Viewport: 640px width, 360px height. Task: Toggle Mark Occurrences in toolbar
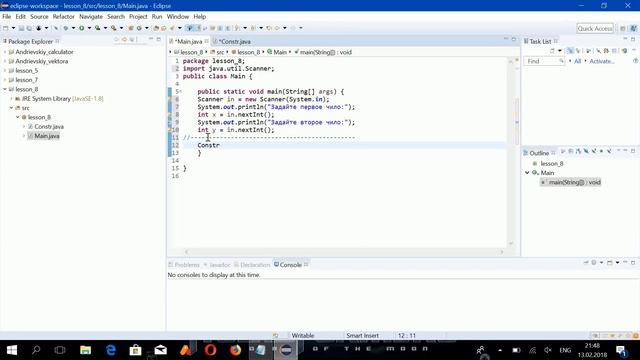[198, 28]
